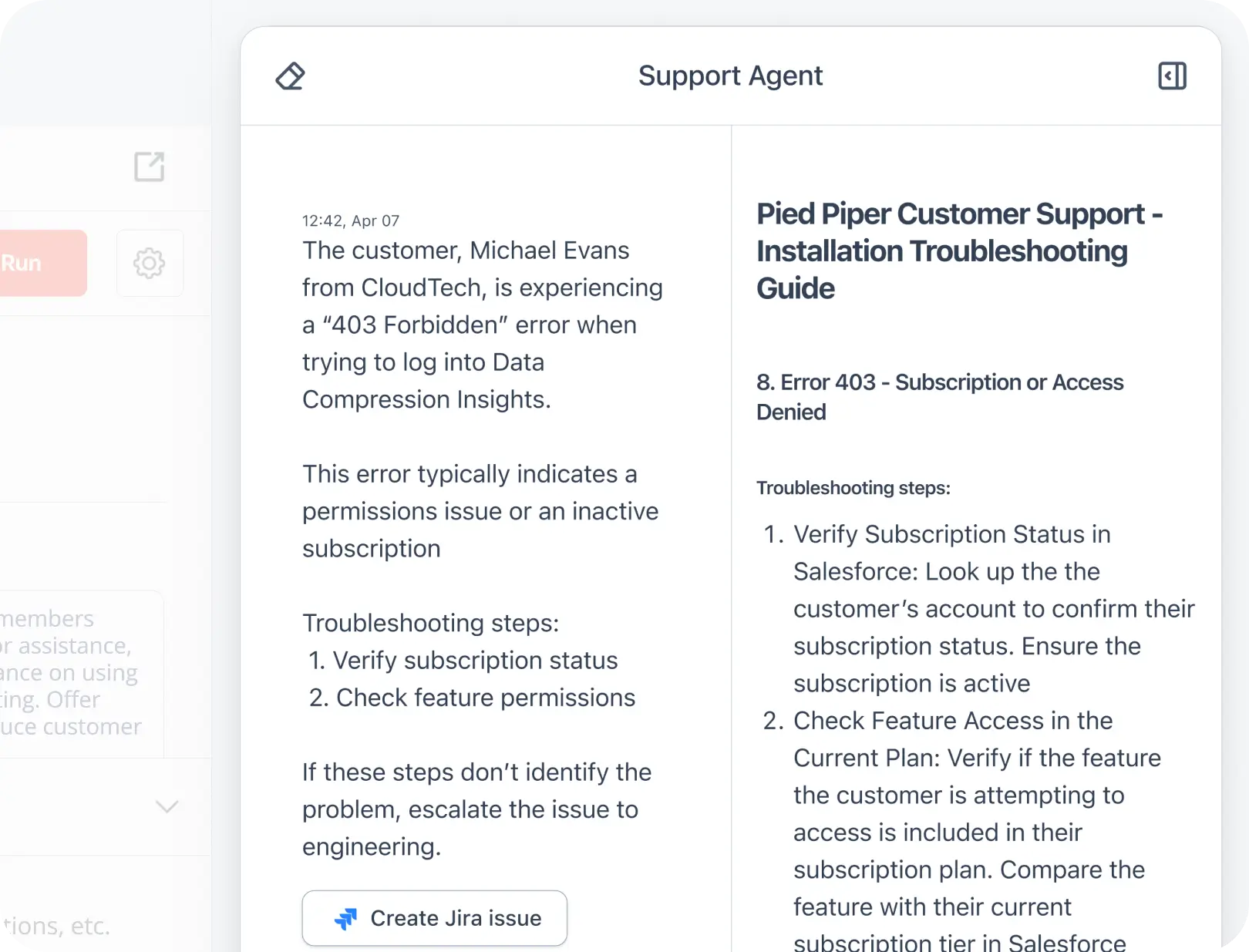Select Verify Subscription Status in Salesforce item
1249x952 pixels.
pyautogui.click(x=979, y=608)
